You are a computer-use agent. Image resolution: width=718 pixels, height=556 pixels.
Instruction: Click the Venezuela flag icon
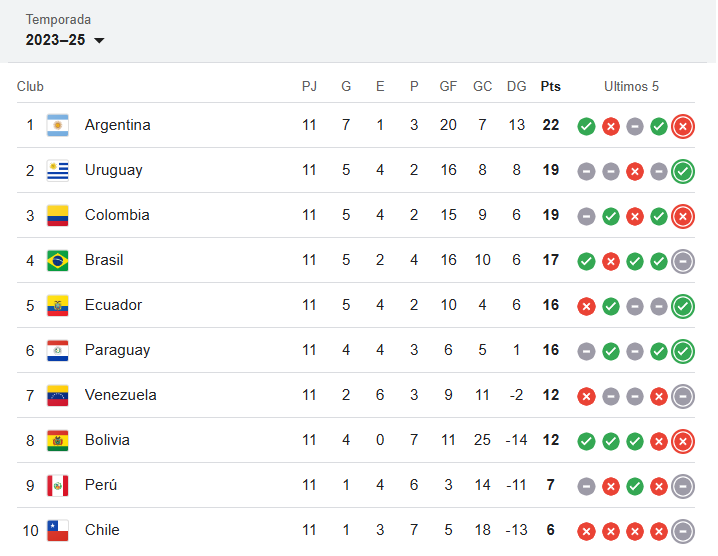tap(58, 395)
